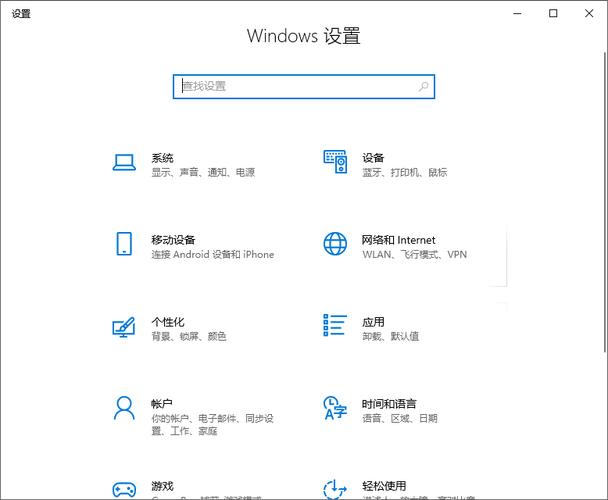Viewport: 608px width, 500px height.
Task: Select the 帐户 category title
Action: pyautogui.click(x=162, y=403)
